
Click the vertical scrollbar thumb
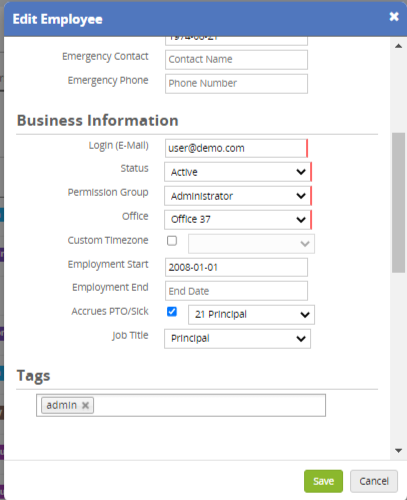click(398, 203)
